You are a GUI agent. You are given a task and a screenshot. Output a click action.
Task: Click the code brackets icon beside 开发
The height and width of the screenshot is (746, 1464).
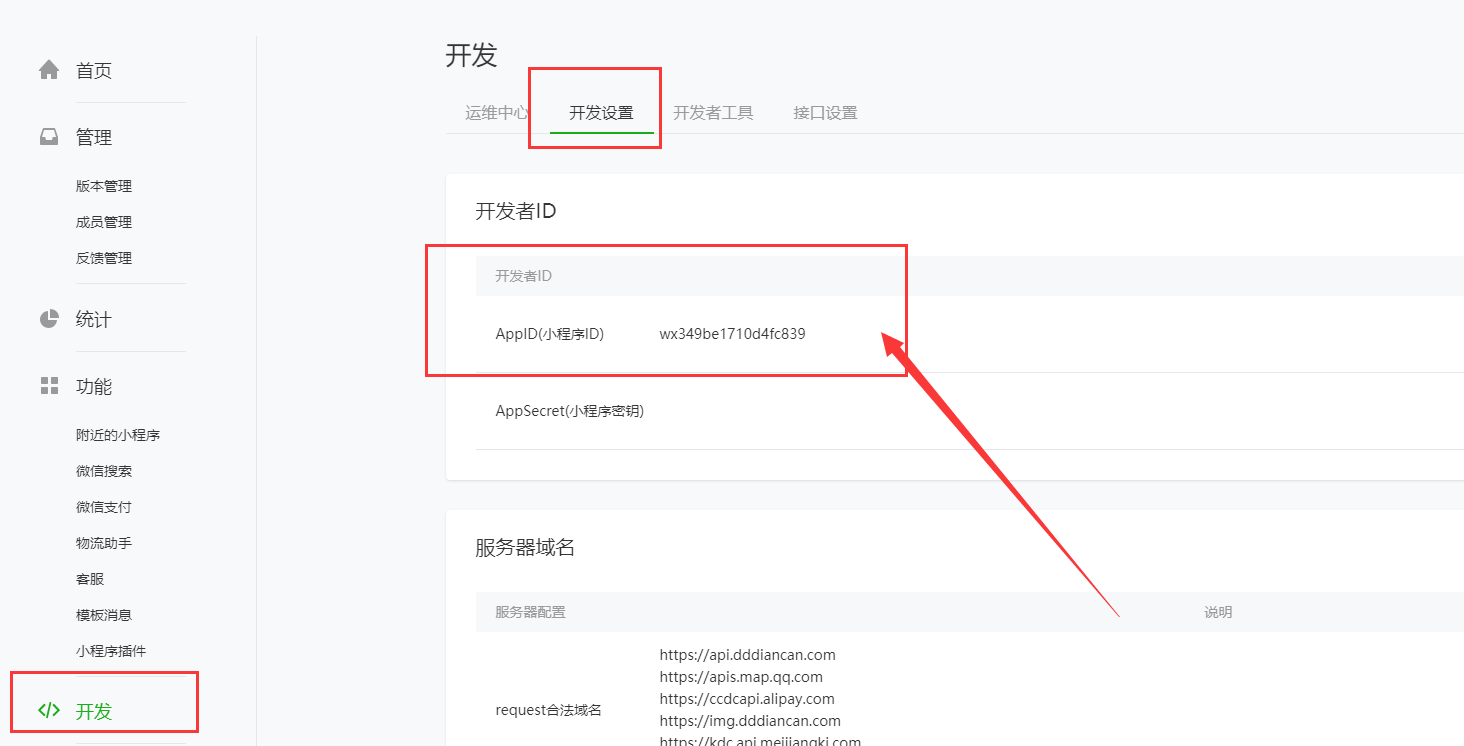[x=49, y=711]
